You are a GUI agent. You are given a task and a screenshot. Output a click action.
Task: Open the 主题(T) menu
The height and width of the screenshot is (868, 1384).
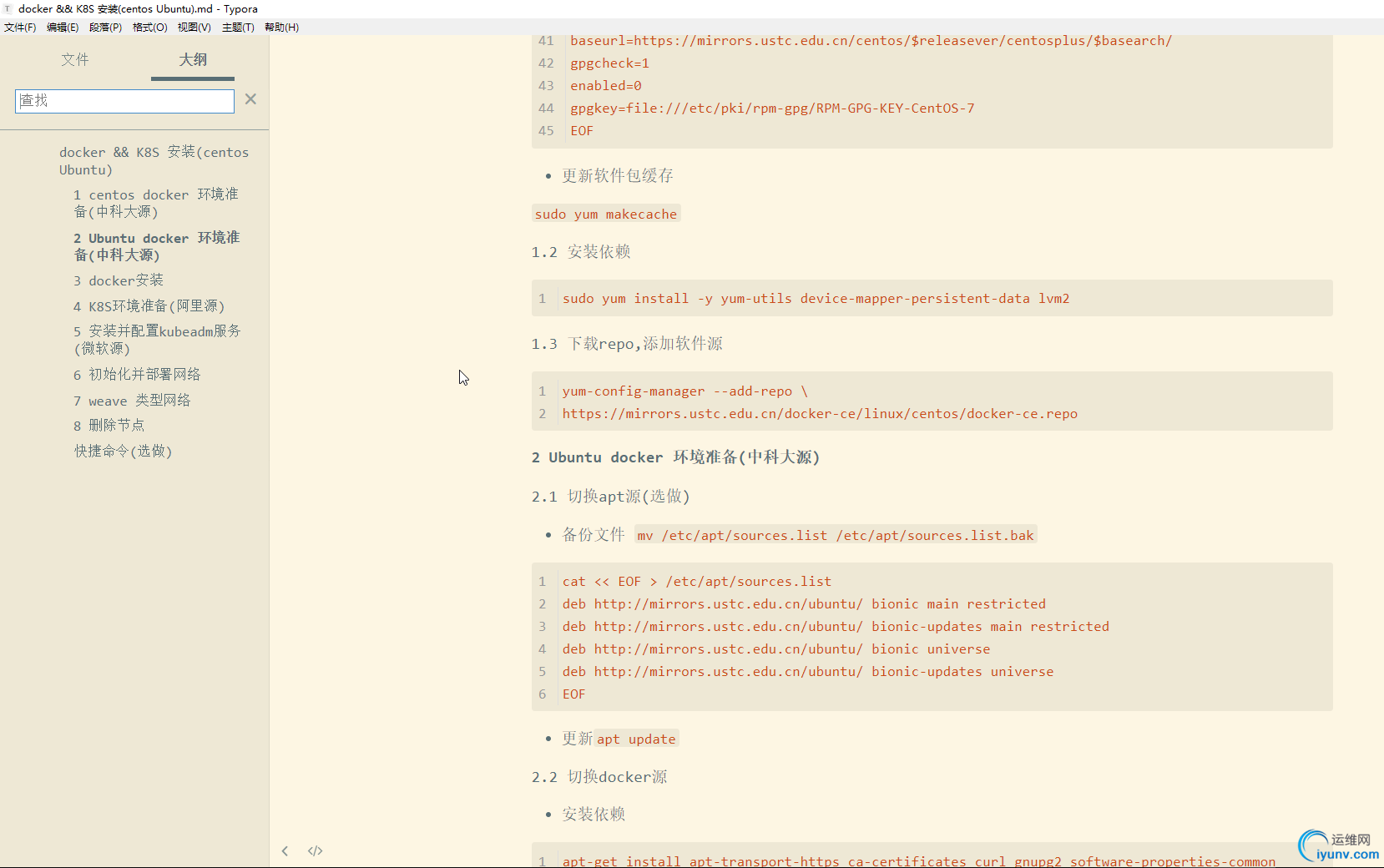click(x=238, y=27)
